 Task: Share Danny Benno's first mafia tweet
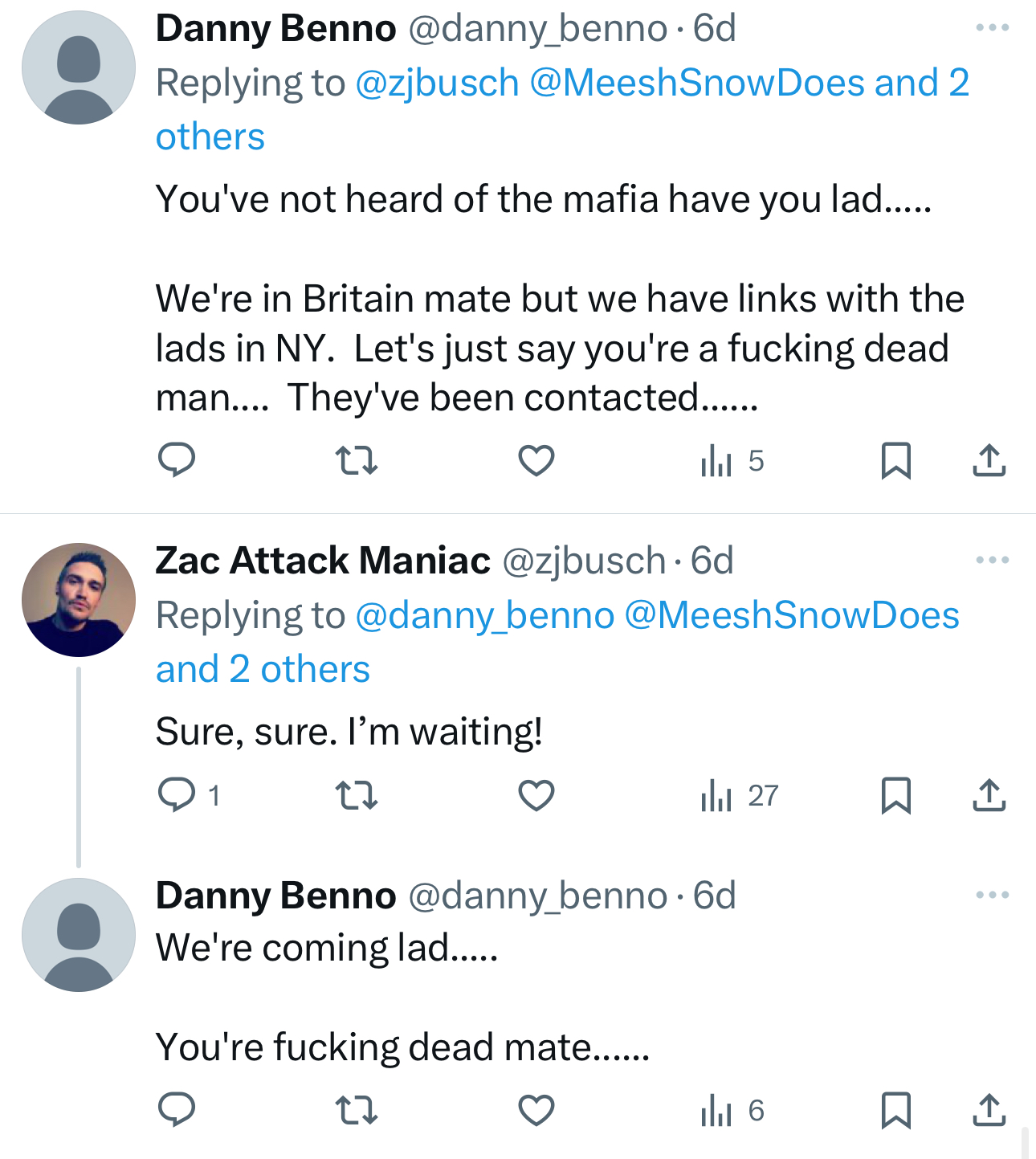(x=989, y=460)
